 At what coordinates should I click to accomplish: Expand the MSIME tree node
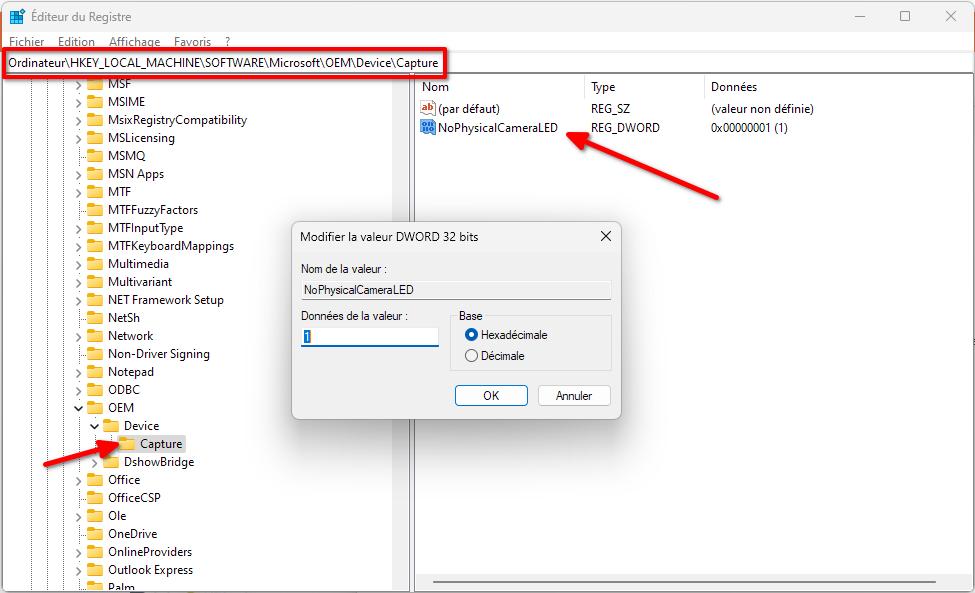(78, 102)
